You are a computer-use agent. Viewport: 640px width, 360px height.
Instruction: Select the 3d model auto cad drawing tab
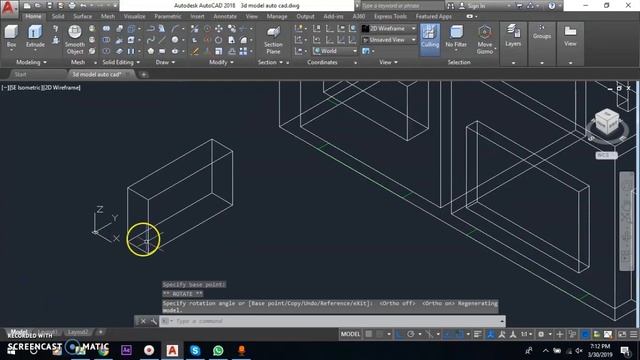click(96, 74)
